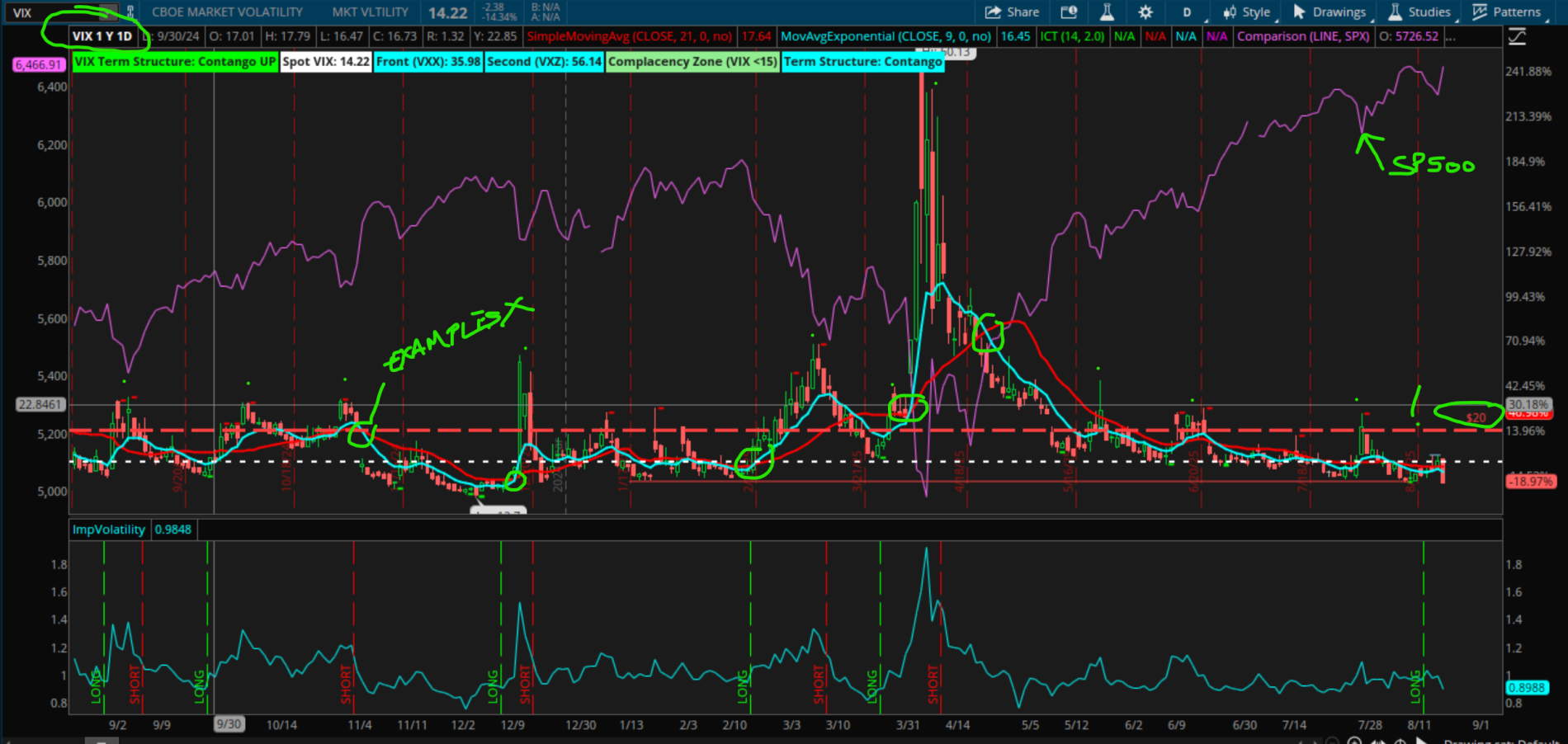Click the price axis scale icon at top right

coord(1517,36)
